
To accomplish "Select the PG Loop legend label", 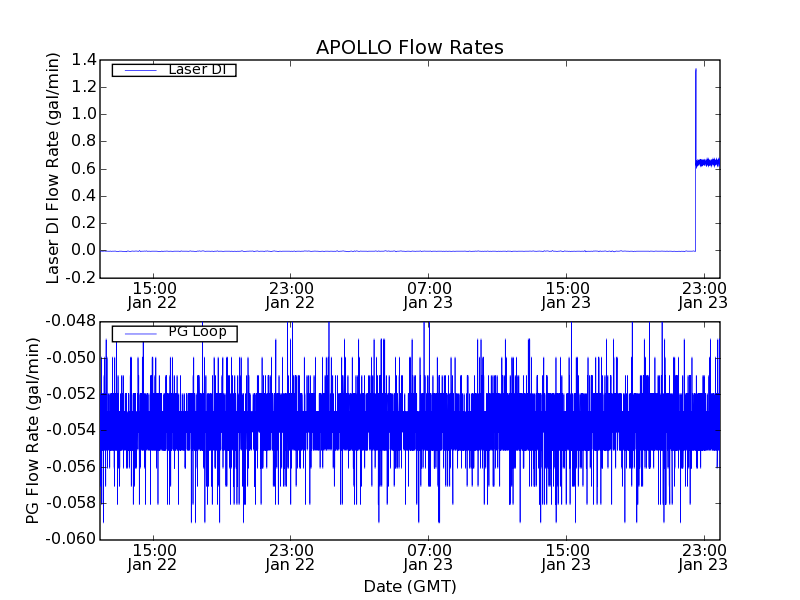I will [x=197, y=332].
